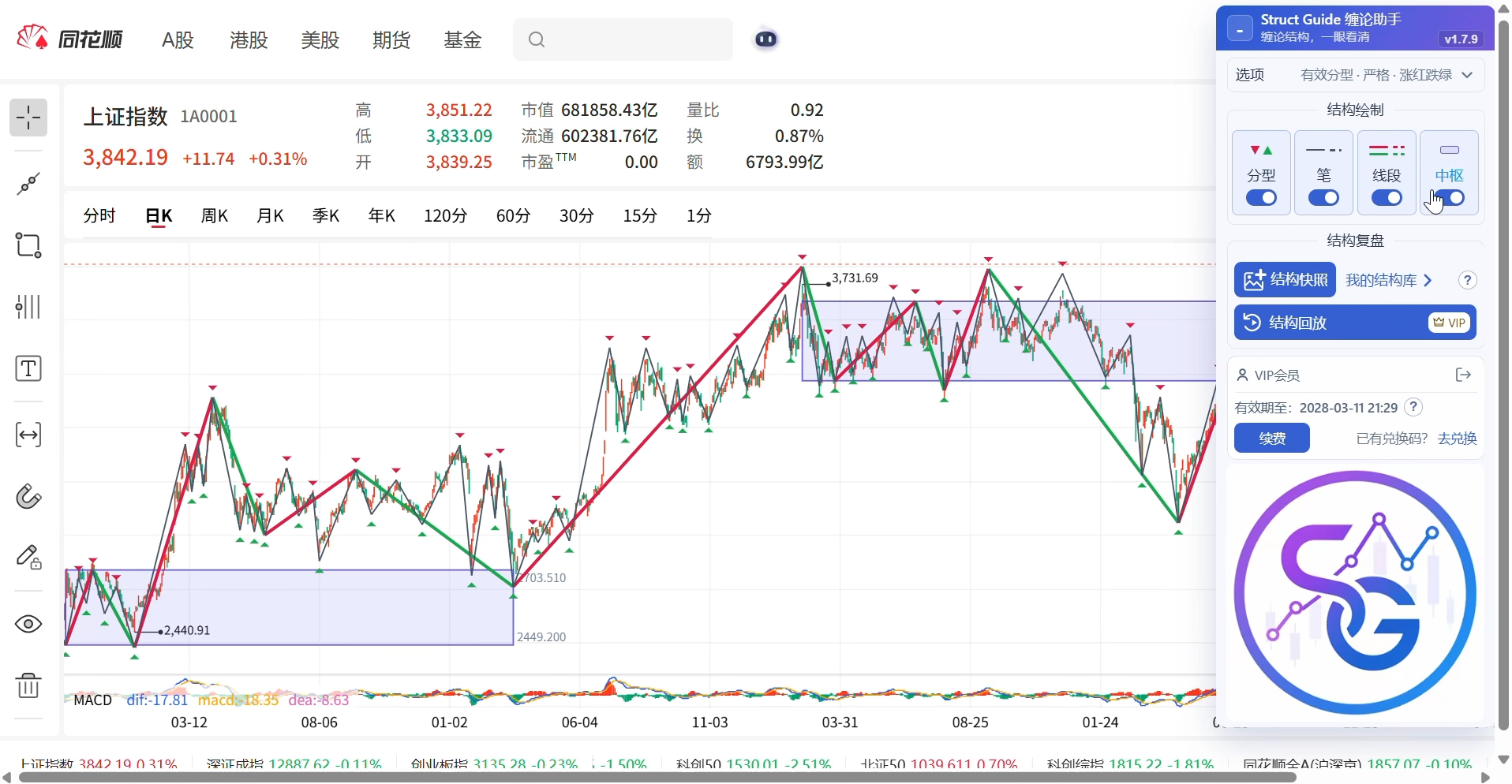The width and height of the screenshot is (1512, 784).
Task: Toggle drawings visibility eye icon
Action: pyautogui.click(x=28, y=624)
